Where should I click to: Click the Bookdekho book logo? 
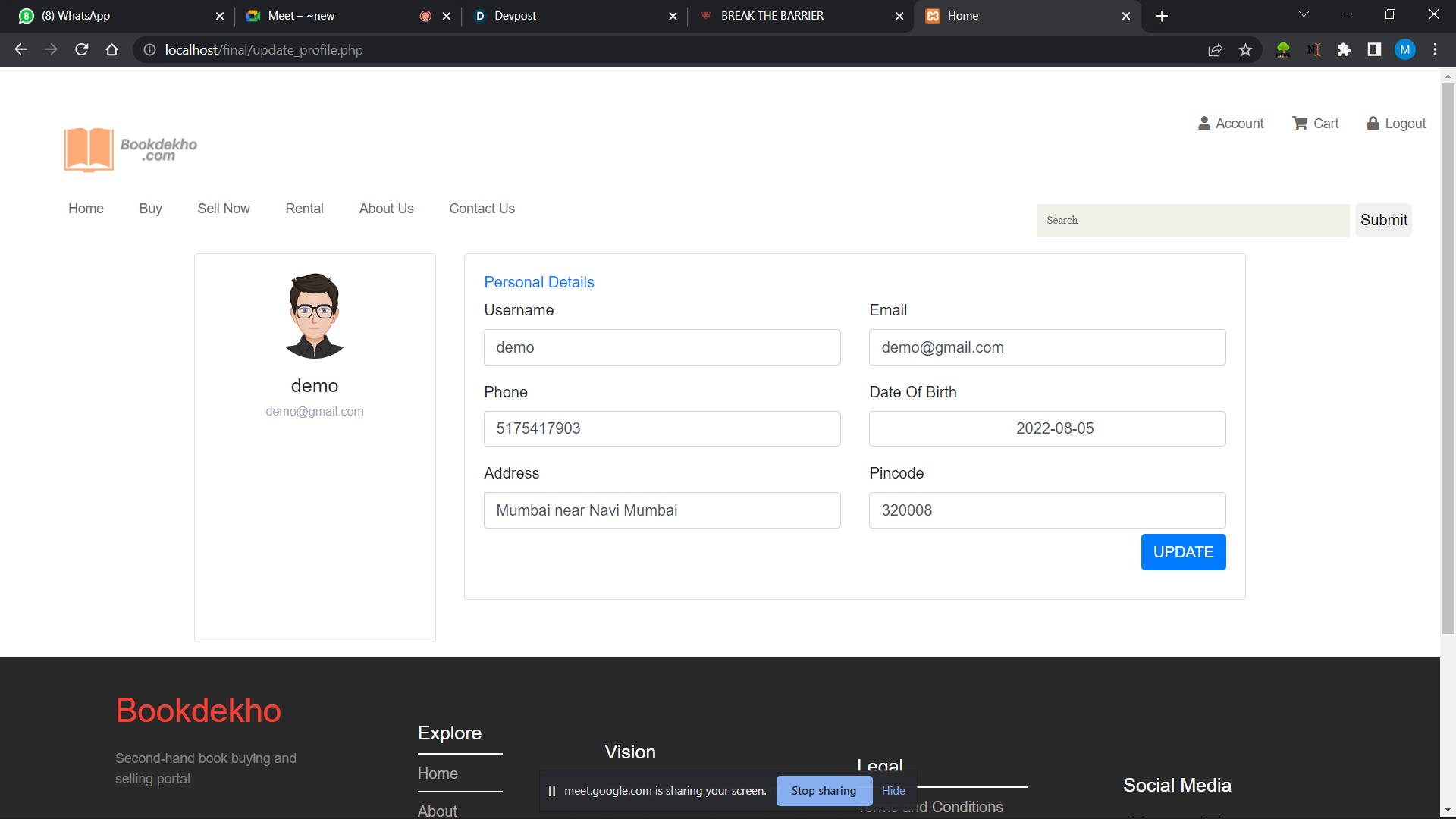pos(89,149)
